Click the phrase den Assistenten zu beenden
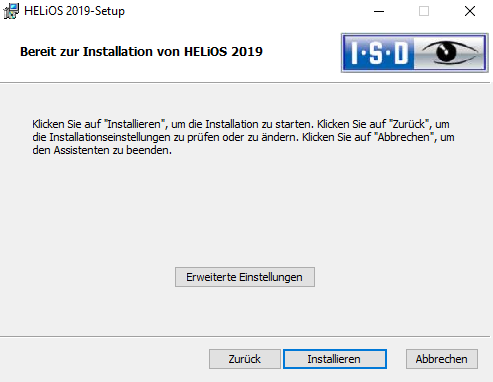The image size is (493, 382). pos(102,150)
